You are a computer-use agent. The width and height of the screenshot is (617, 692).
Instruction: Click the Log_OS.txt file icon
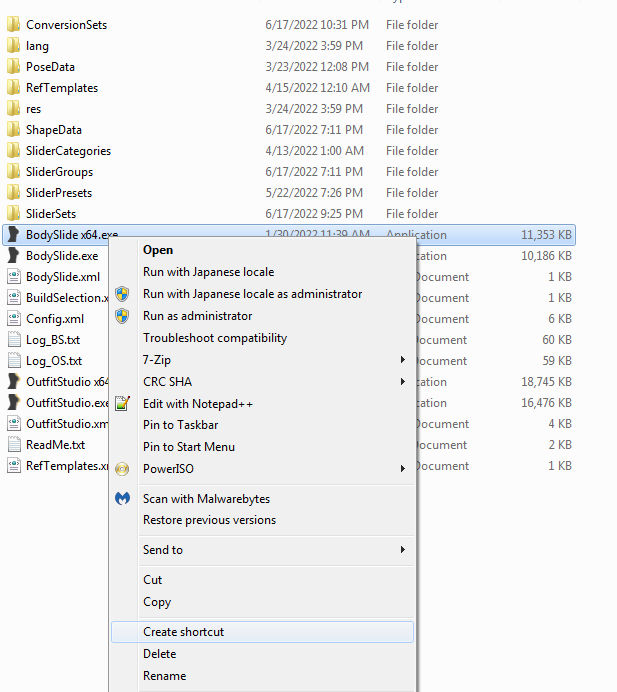(x=14, y=361)
